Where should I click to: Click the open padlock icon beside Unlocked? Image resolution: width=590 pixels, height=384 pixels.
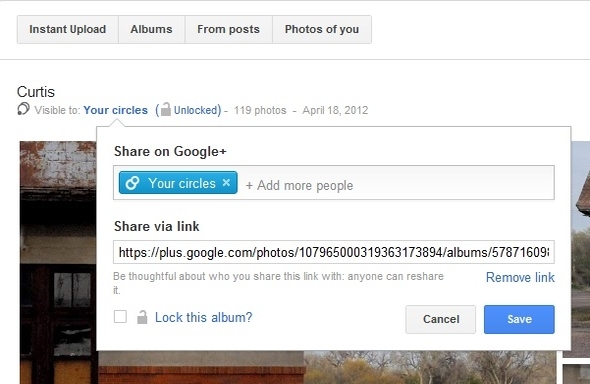(165, 109)
